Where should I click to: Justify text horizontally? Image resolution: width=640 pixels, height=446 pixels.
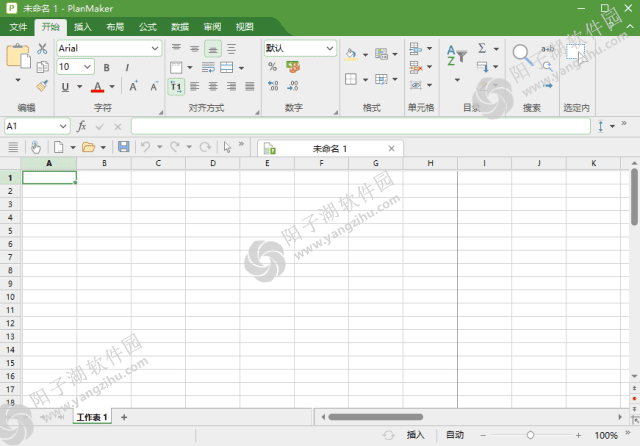(x=250, y=86)
